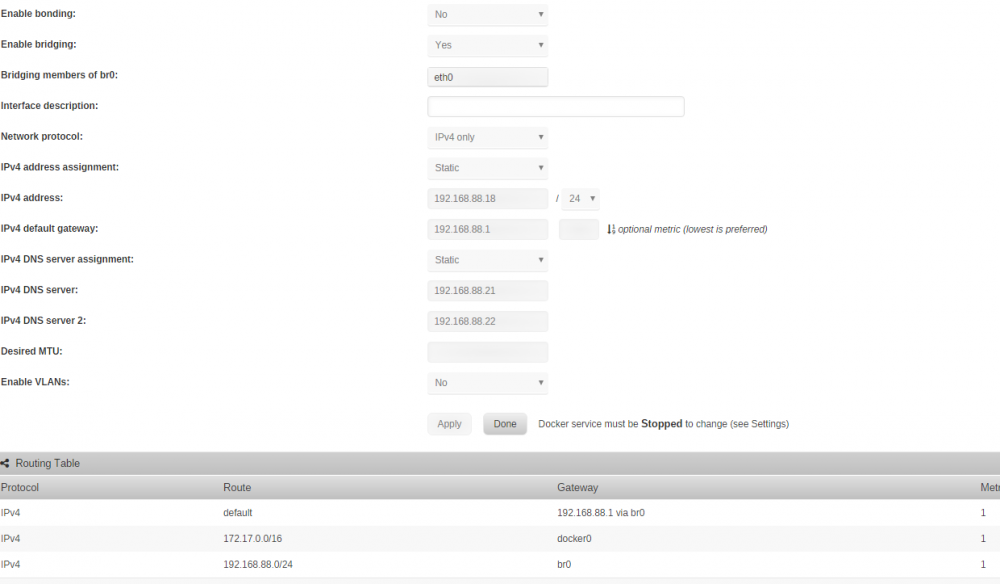
Task: Click the IPv4 default gateway field
Action: (x=487, y=229)
